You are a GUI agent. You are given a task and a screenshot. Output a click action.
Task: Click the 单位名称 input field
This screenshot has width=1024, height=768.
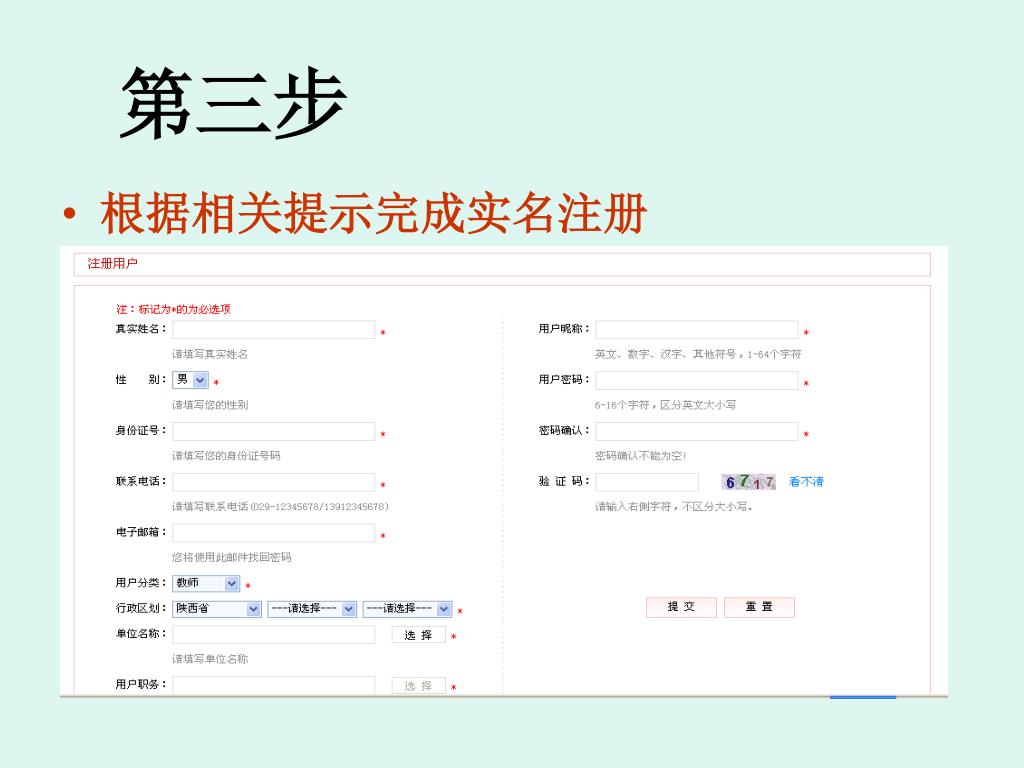pos(273,635)
